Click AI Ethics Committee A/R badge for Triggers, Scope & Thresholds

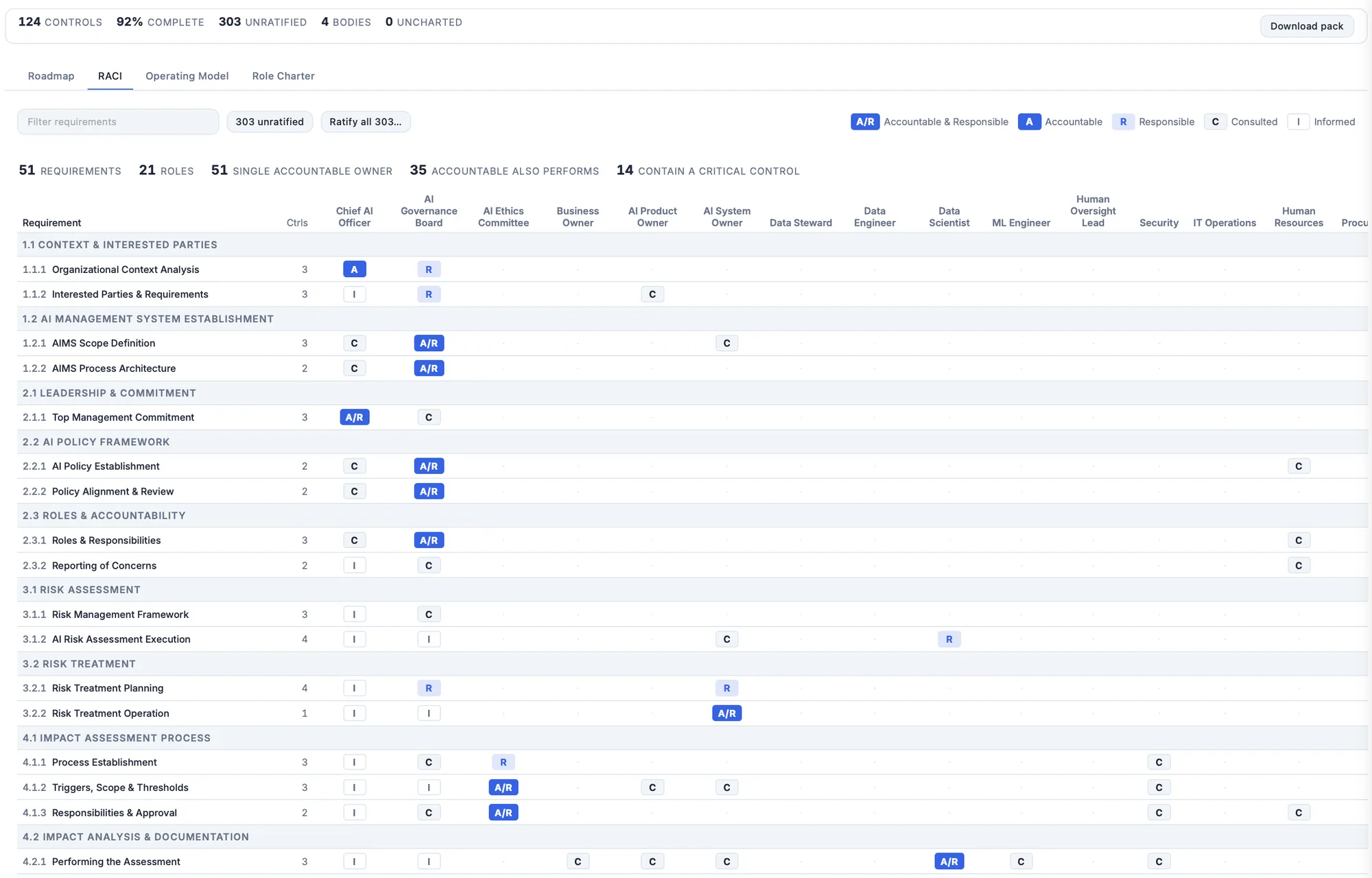pos(503,787)
